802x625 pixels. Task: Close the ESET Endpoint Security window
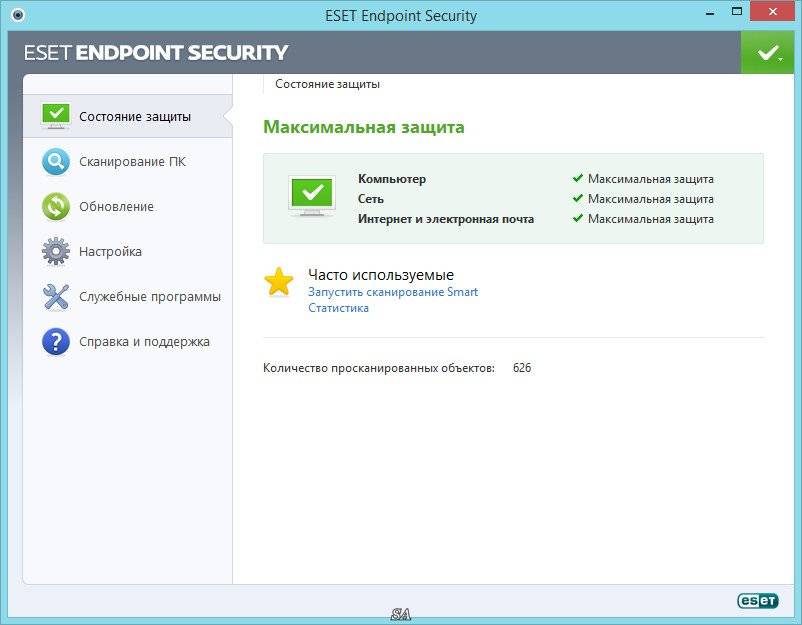click(x=772, y=12)
